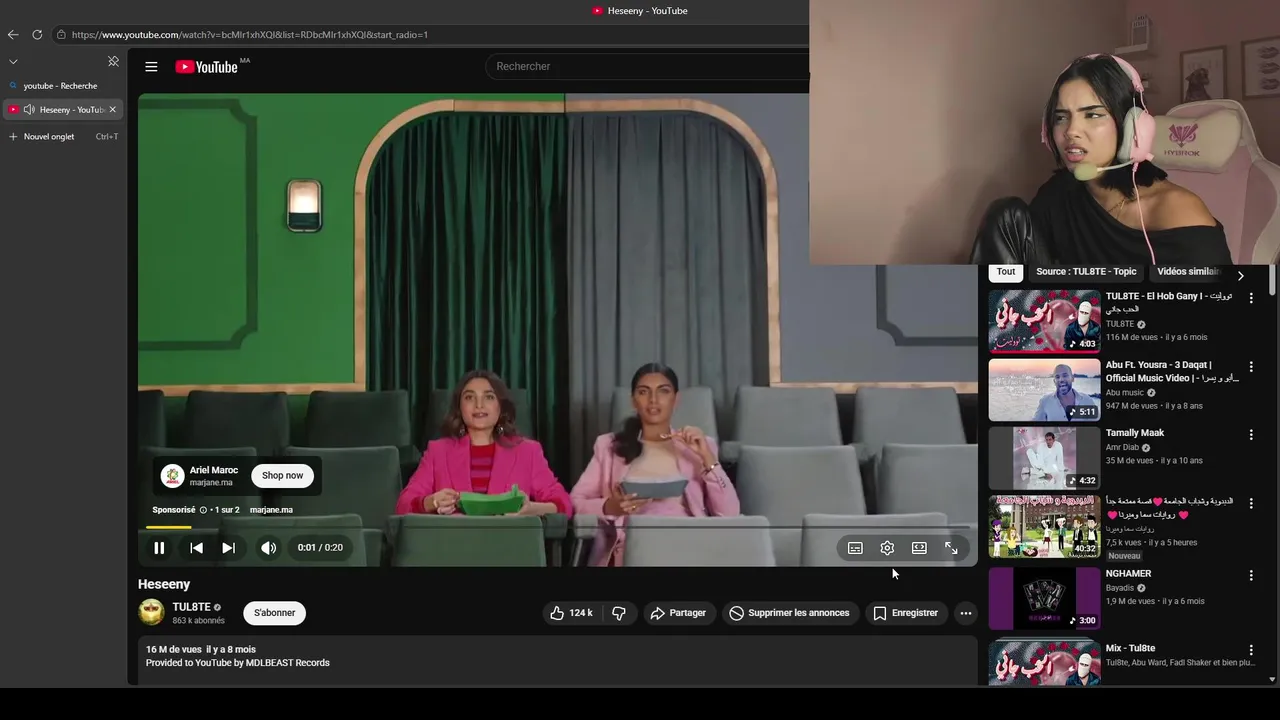Image resolution: width=1280 pixels, height=720 pixels.
Task: Go back with the browser back arrow
Action: click(13, 34)
